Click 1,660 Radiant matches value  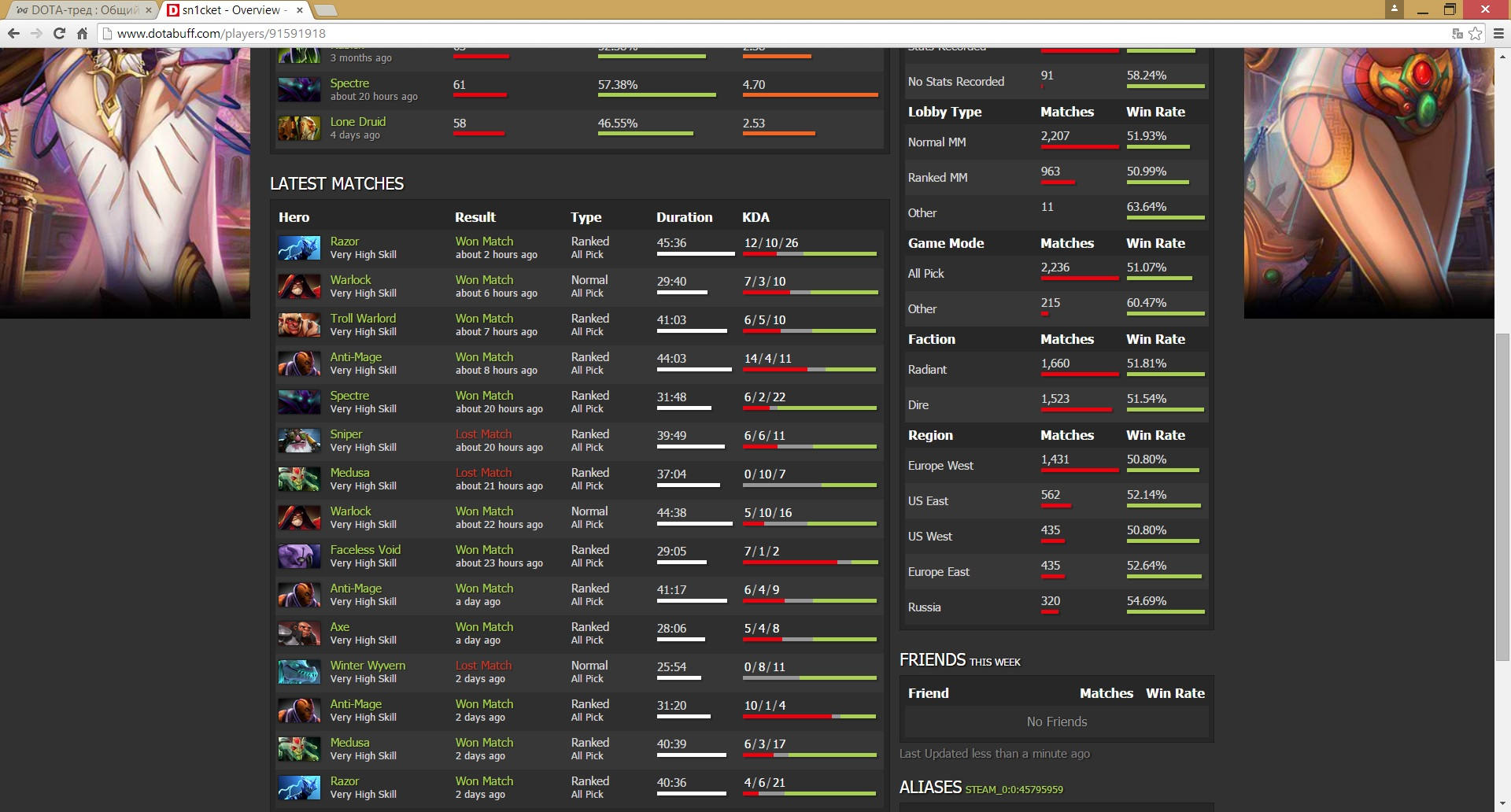(1055, 364)
